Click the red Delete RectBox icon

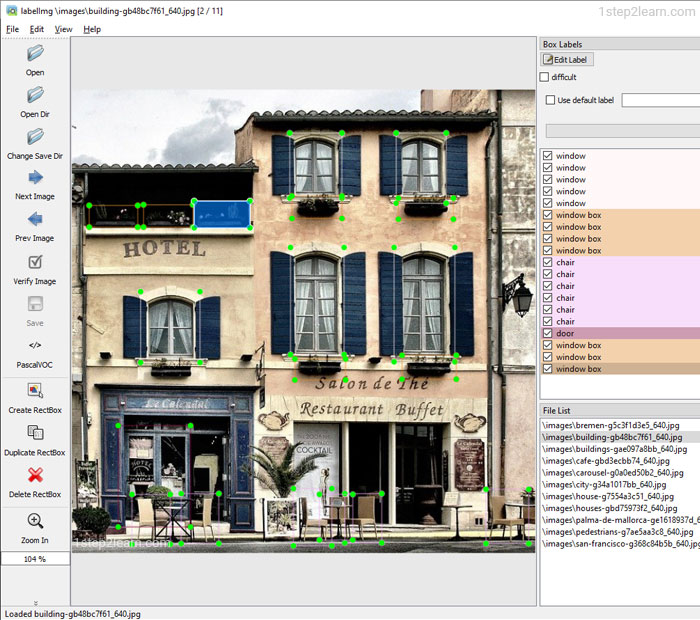[x=35, y=475]
